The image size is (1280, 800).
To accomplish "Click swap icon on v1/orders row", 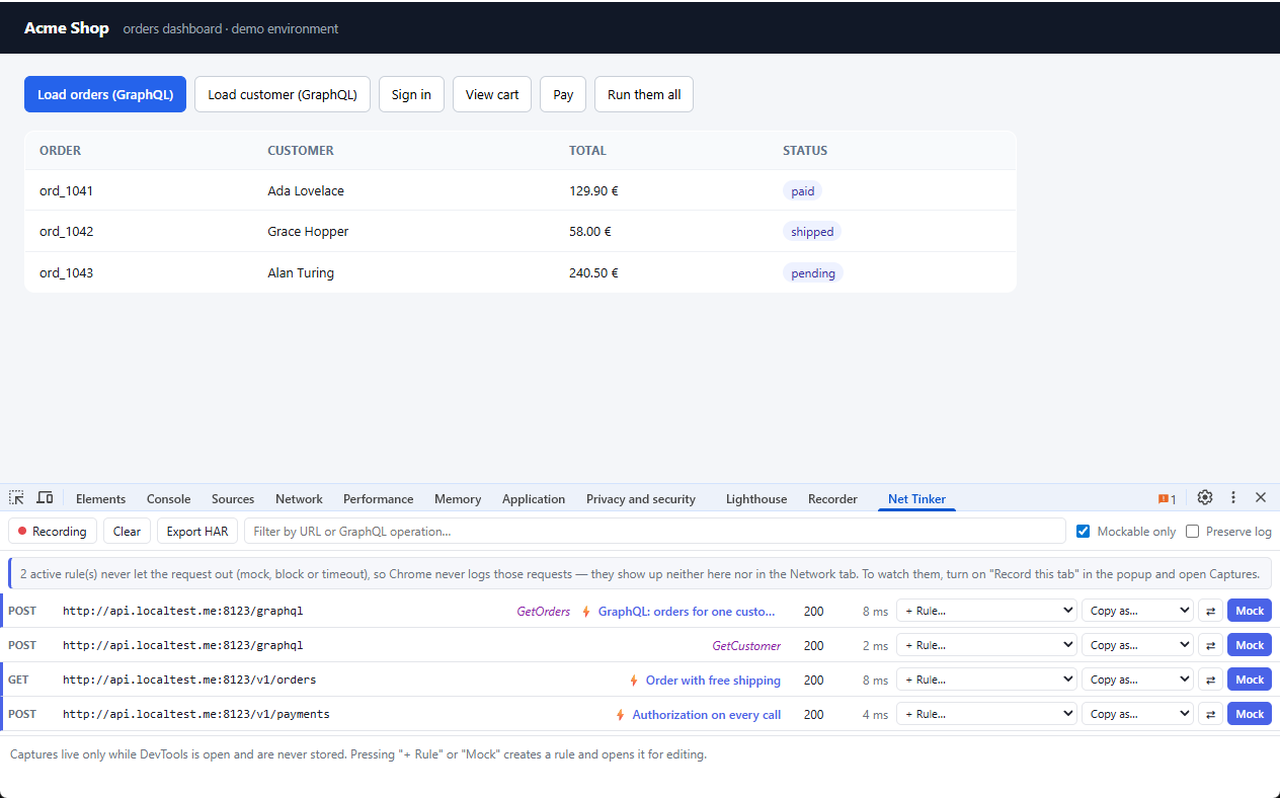I will pos(1210,680).
